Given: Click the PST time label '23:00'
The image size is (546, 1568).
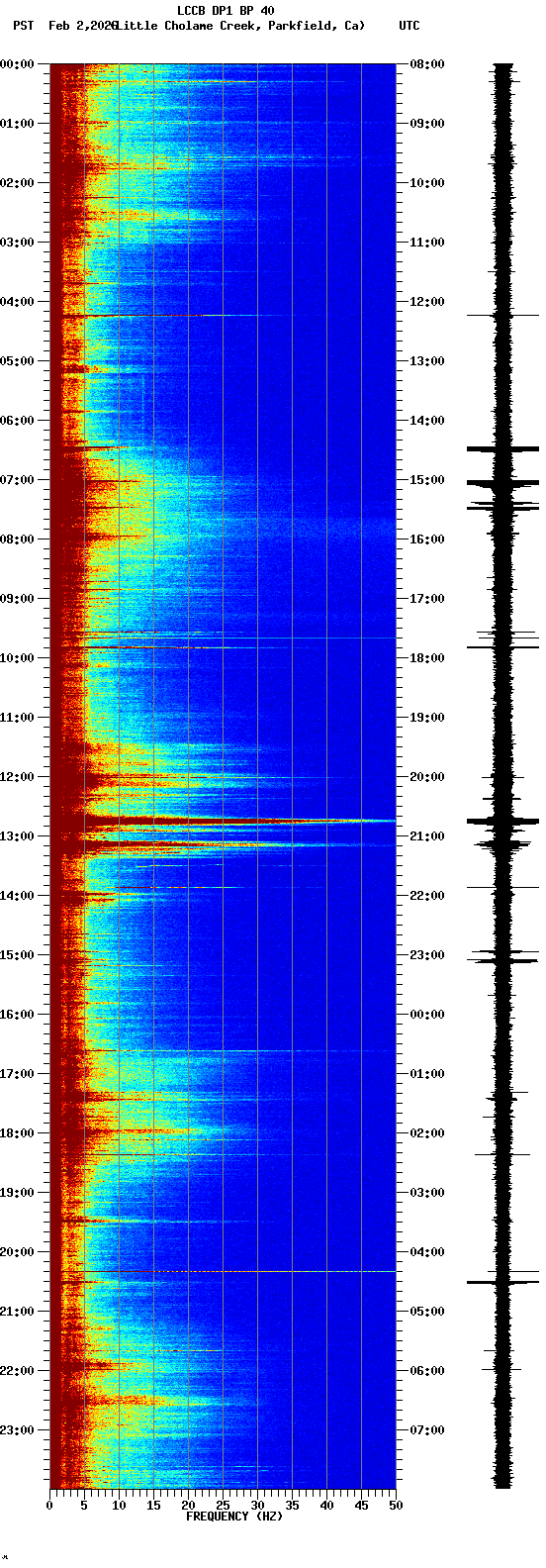Looking at the screenshot, I should (x=16, y=1430).
